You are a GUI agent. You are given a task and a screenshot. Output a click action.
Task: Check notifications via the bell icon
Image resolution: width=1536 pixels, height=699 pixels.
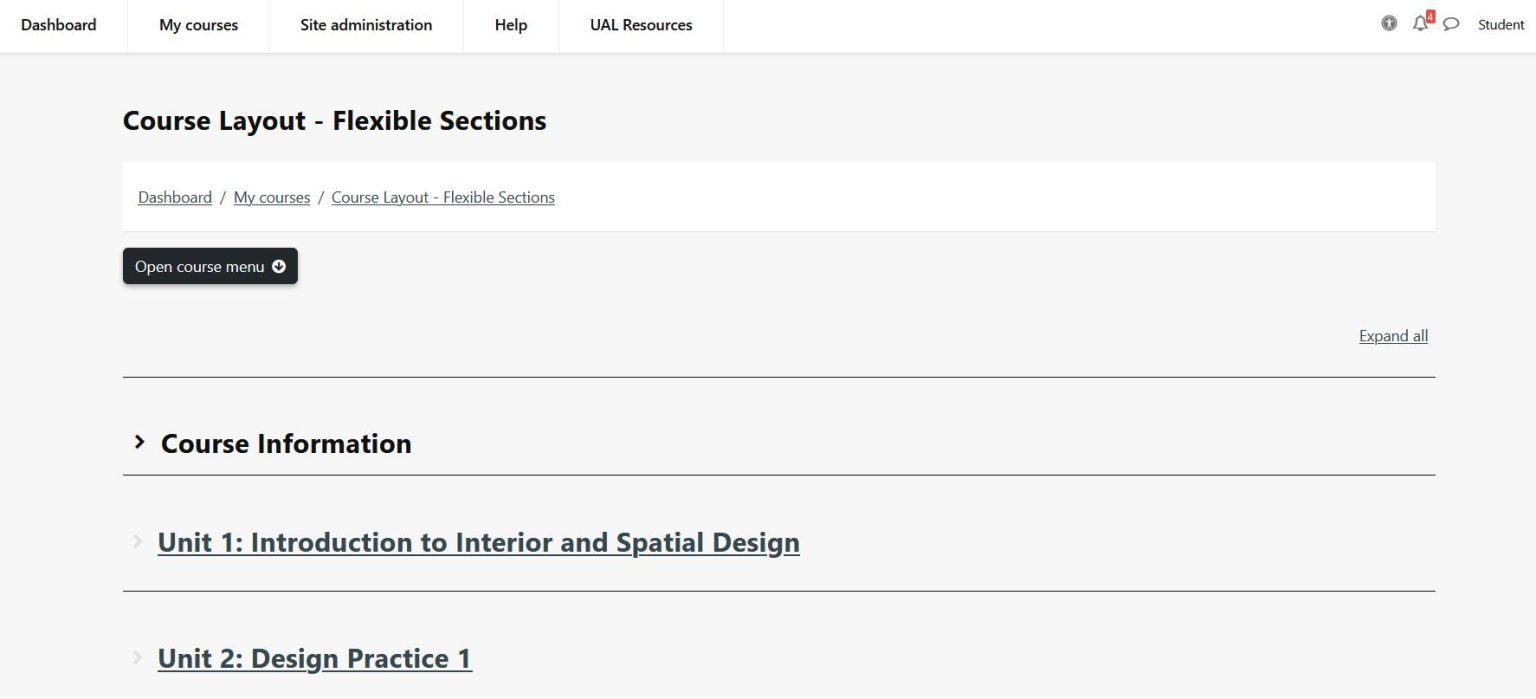pos(1420,24)
